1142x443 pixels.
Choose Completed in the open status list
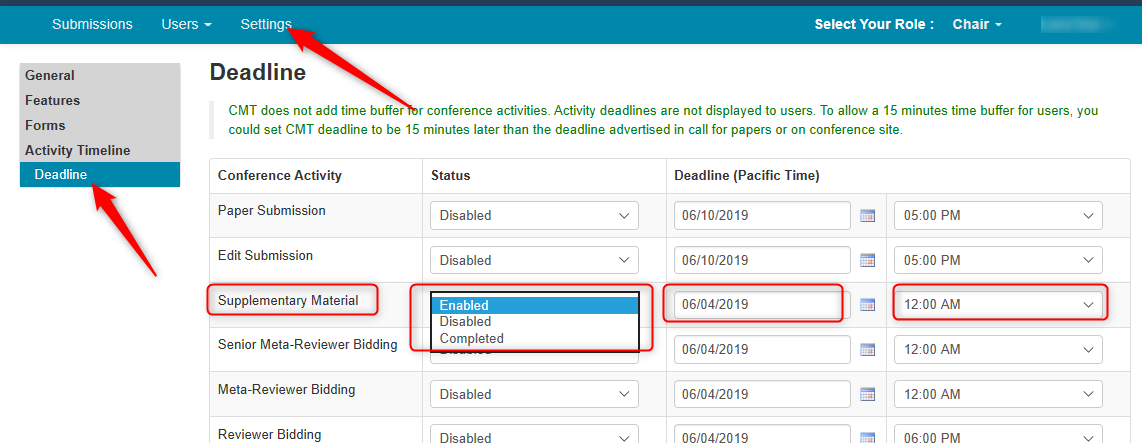(534, 338)
